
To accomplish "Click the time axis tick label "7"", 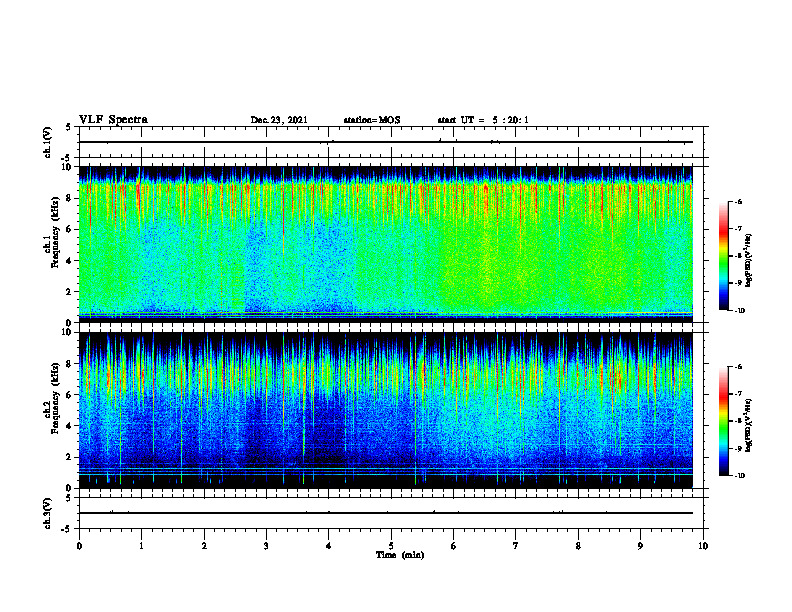I will coord(516,546).
